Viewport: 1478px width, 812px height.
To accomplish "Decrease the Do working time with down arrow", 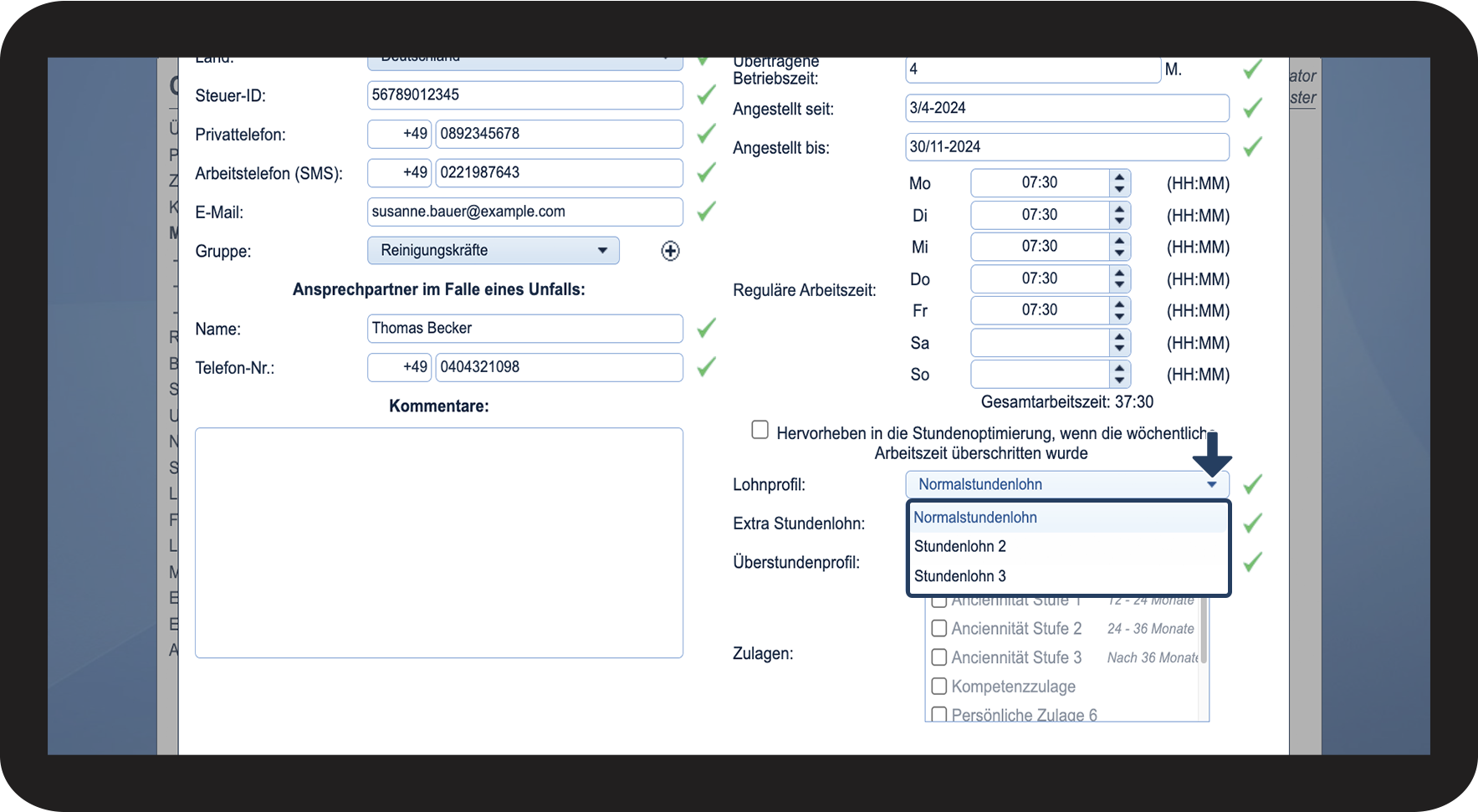I will (x=1119, y=285).
